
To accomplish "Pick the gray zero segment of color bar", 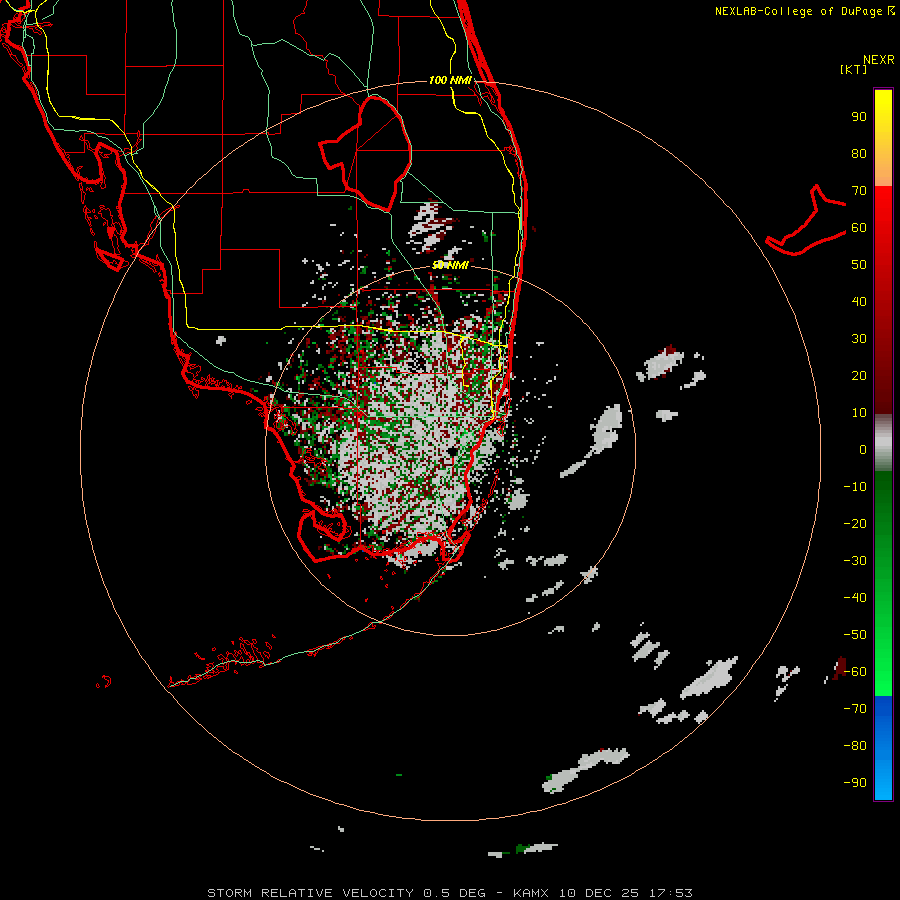I will coord(883,443).
